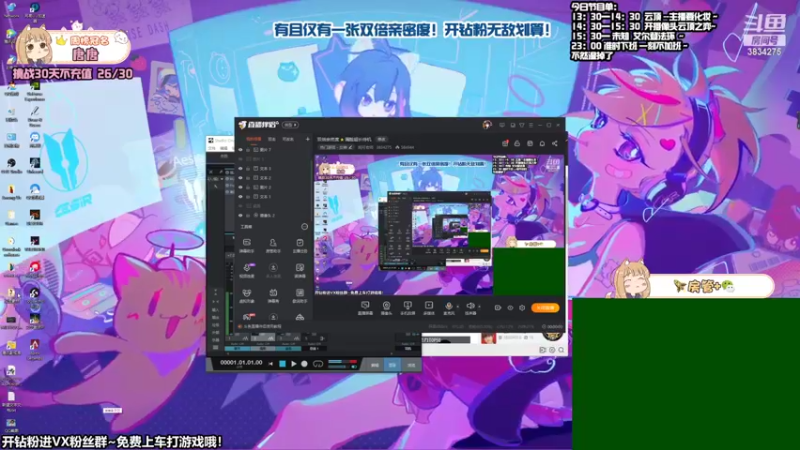
Task: Stop playback in the Studio One transport bar
Action: tap(282, 364)
